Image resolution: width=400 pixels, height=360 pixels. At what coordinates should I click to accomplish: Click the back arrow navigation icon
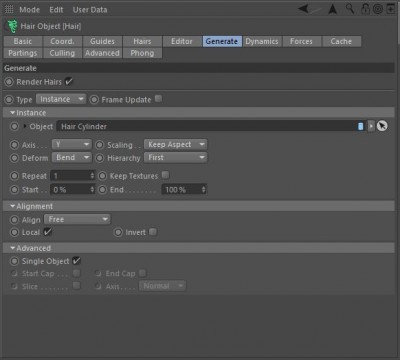pos(304,9)
